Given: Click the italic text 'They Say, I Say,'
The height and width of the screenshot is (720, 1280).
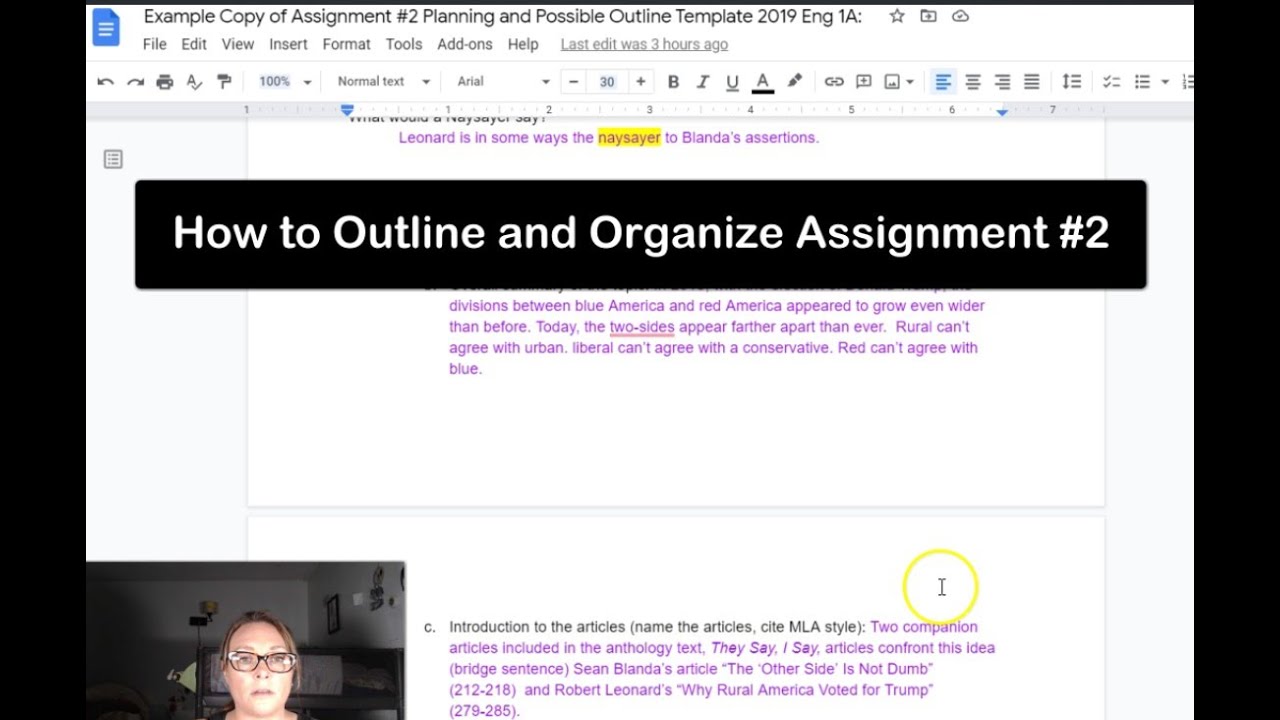Looking at the screenshot, I should point(765,648).
